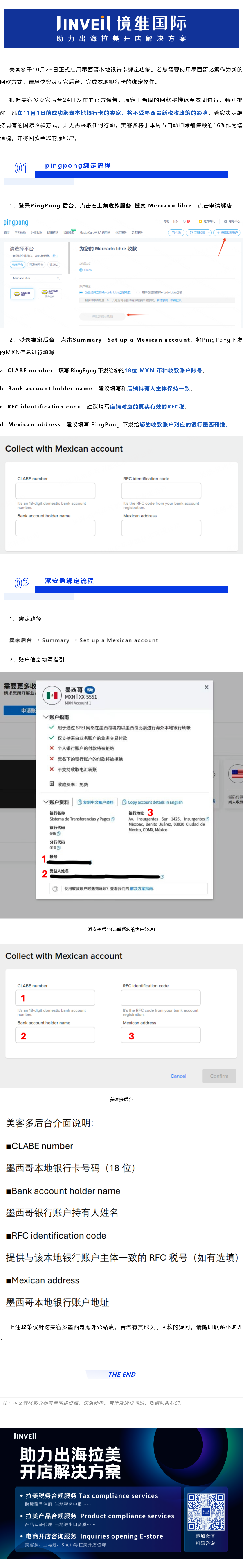The height and width of the screenshot is (1568, 243).
Task: Select the 独立站 platform tab
Action: click(54, 265)
